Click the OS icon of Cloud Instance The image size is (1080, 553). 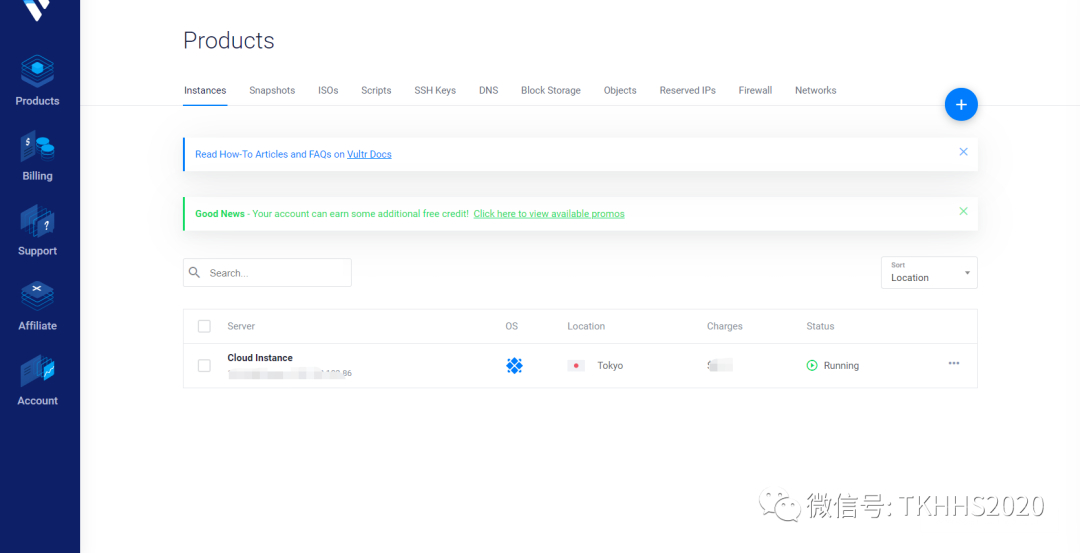pos(514,366)
